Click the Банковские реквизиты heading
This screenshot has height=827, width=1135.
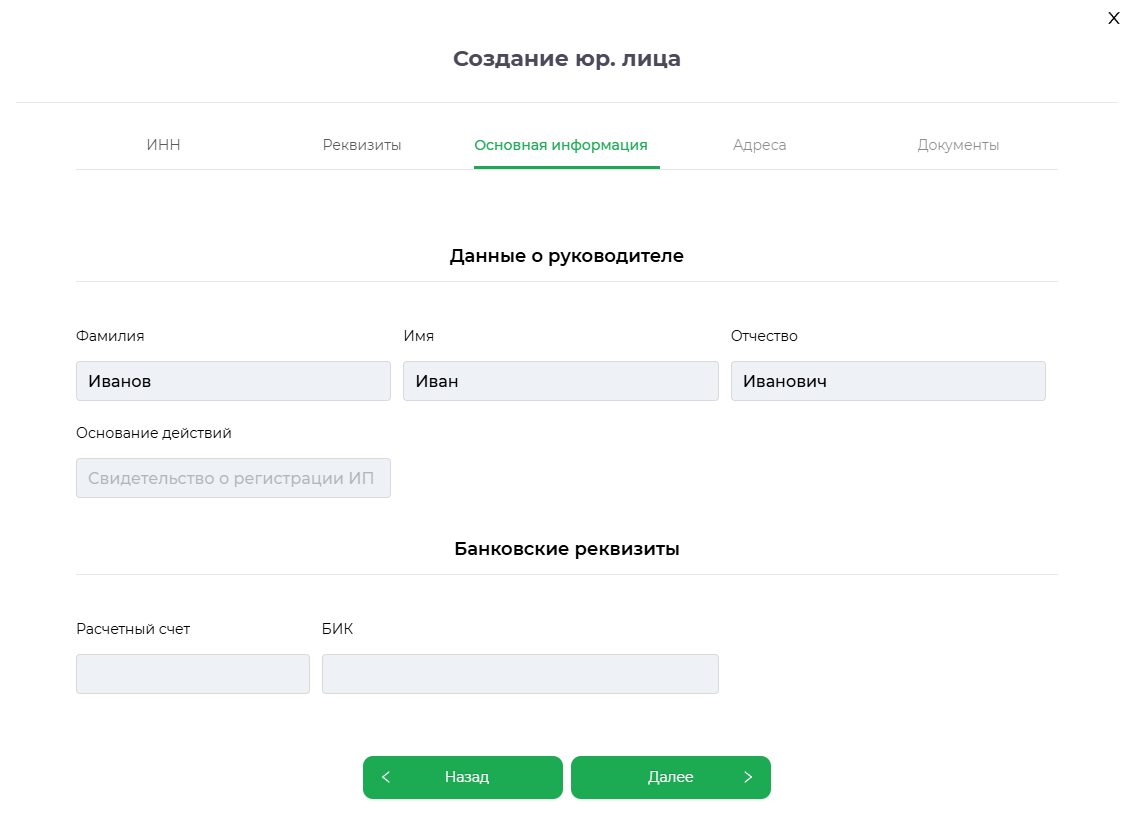click(x=567, y=549)
